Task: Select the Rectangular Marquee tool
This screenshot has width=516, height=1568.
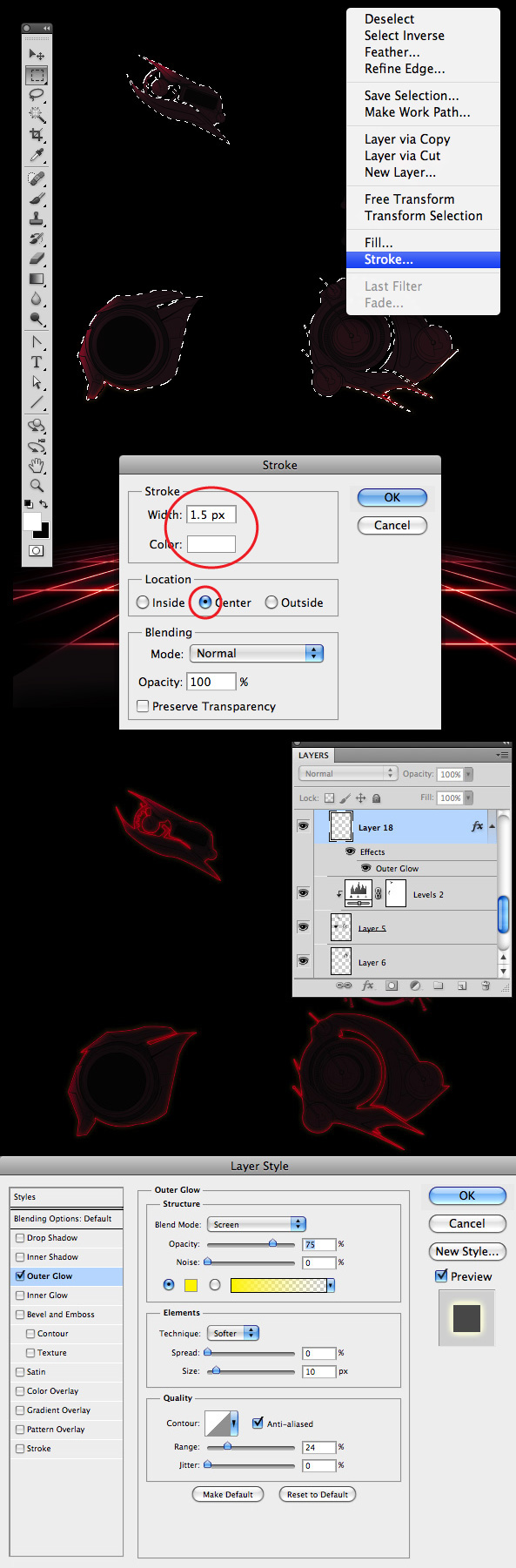Action: coord(37,76)
